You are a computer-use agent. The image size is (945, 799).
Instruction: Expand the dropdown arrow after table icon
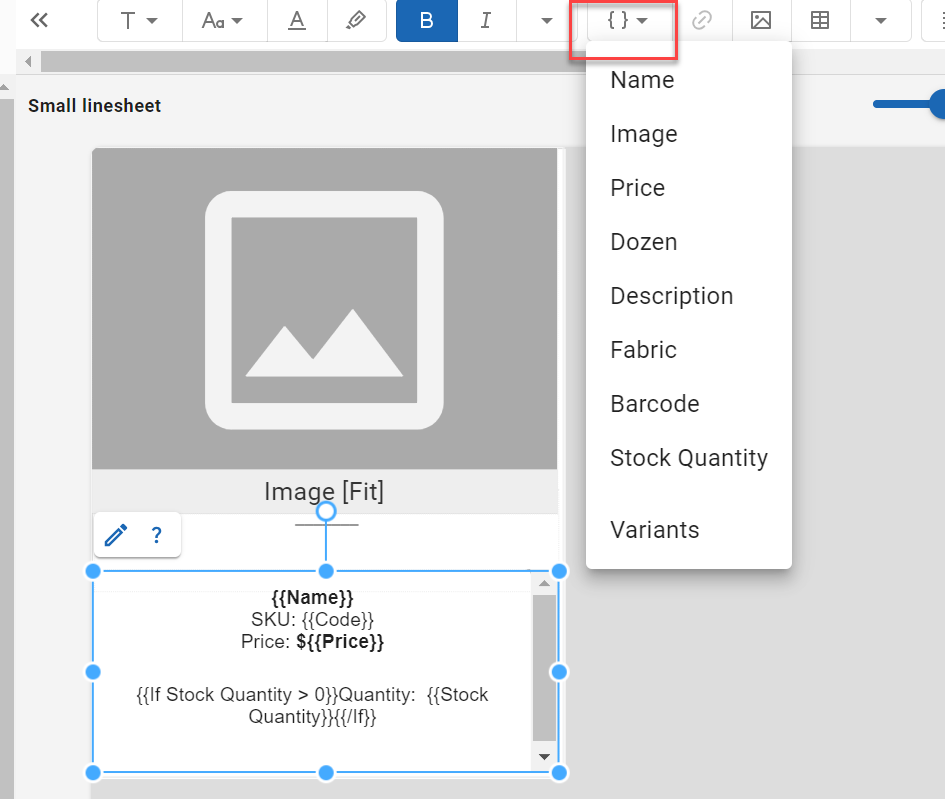(x=881, y=20)
